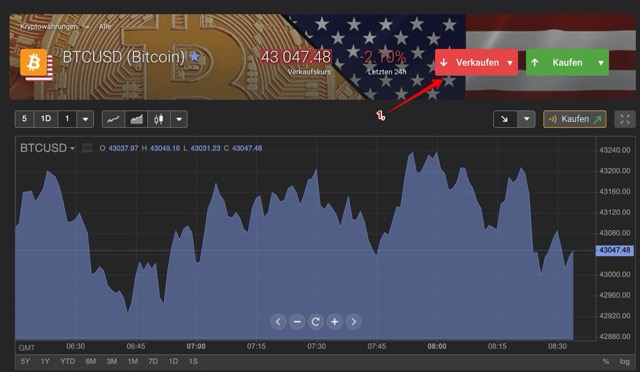The width and height of the screenshot is (640, 372).
Task: Open the Kryptowährungen breadcrumb link
Action: click(49, 26)
